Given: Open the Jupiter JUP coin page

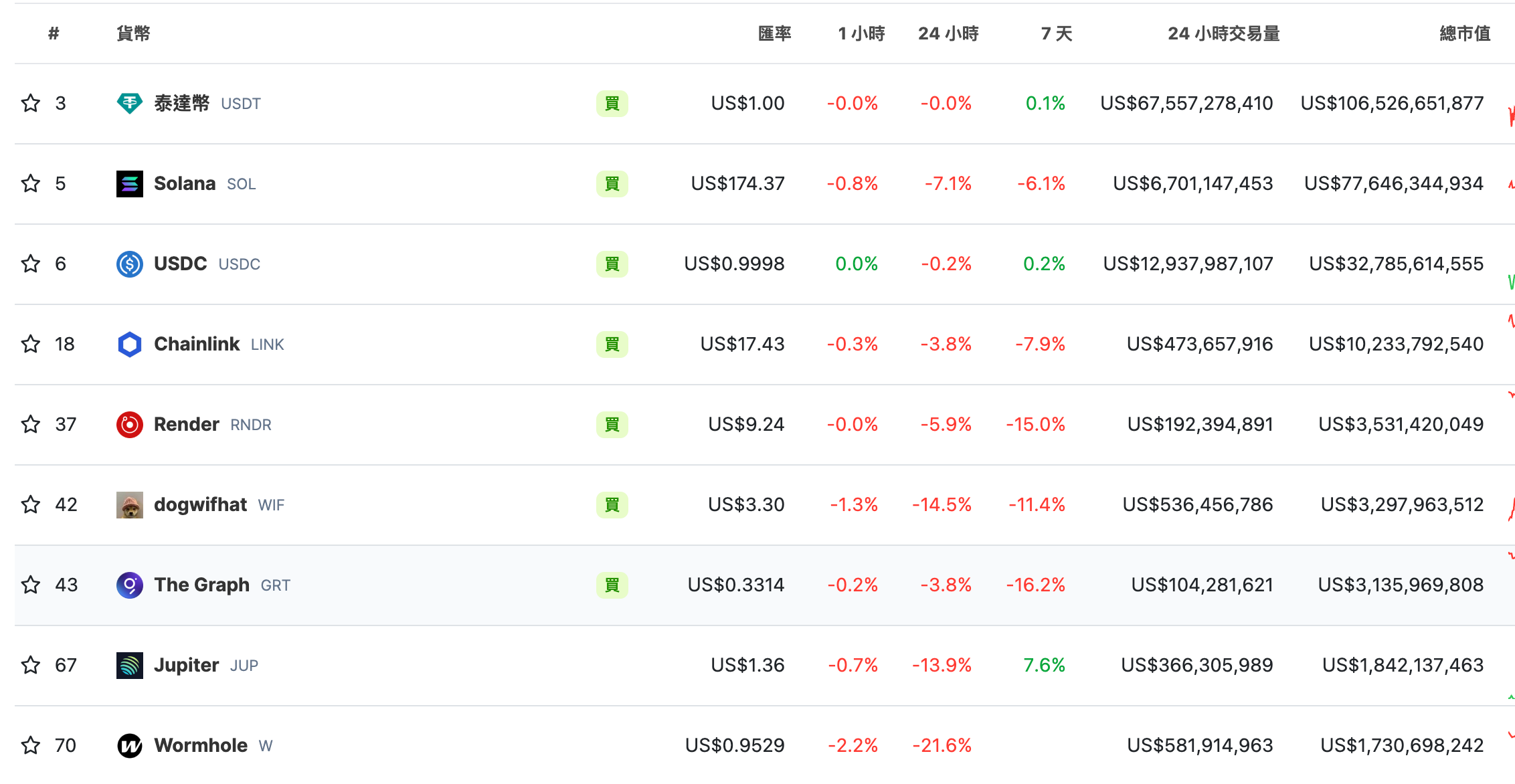Looking at the screenshot, I should (186, 665).
